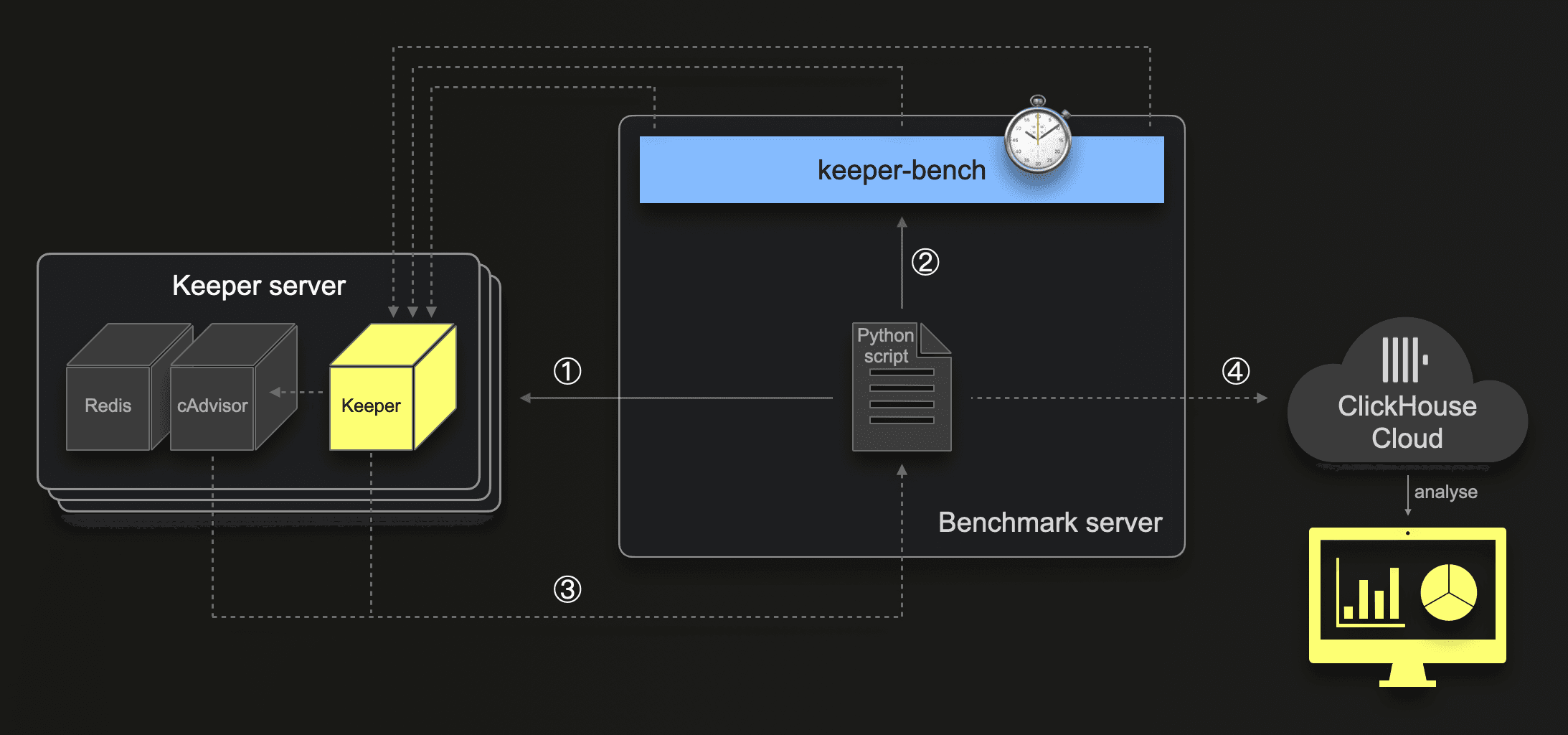Click the ClickHouse Cloud text label
The image size is (1568, 735).
pyautogui.click(x=1407, y=422)
